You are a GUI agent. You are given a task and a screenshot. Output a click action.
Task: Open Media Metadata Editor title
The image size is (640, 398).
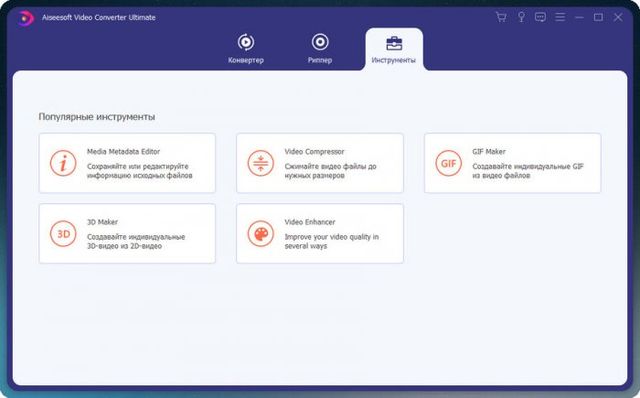pos(123,151)
